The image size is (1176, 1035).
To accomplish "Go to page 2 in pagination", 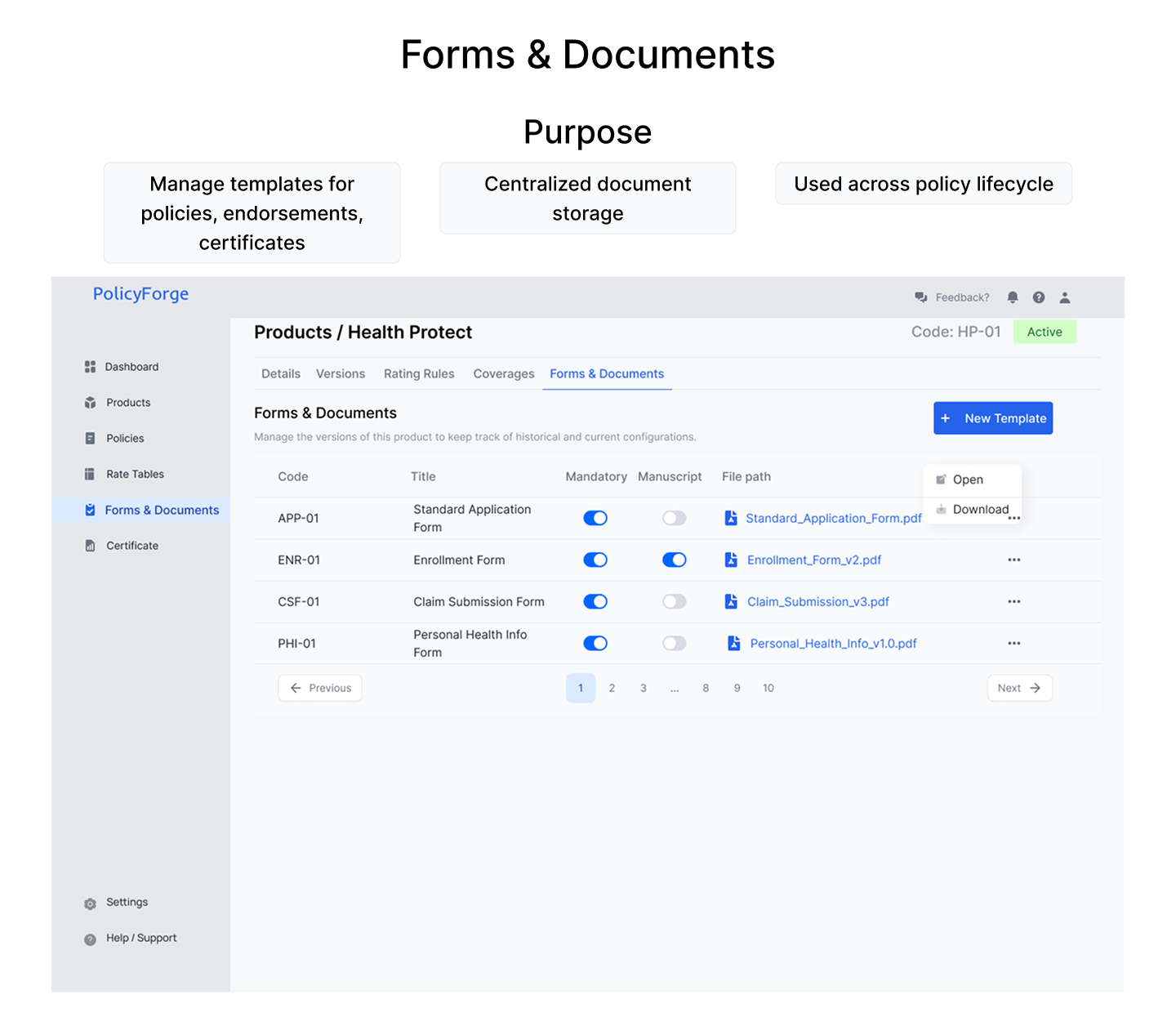I will 612,688.
